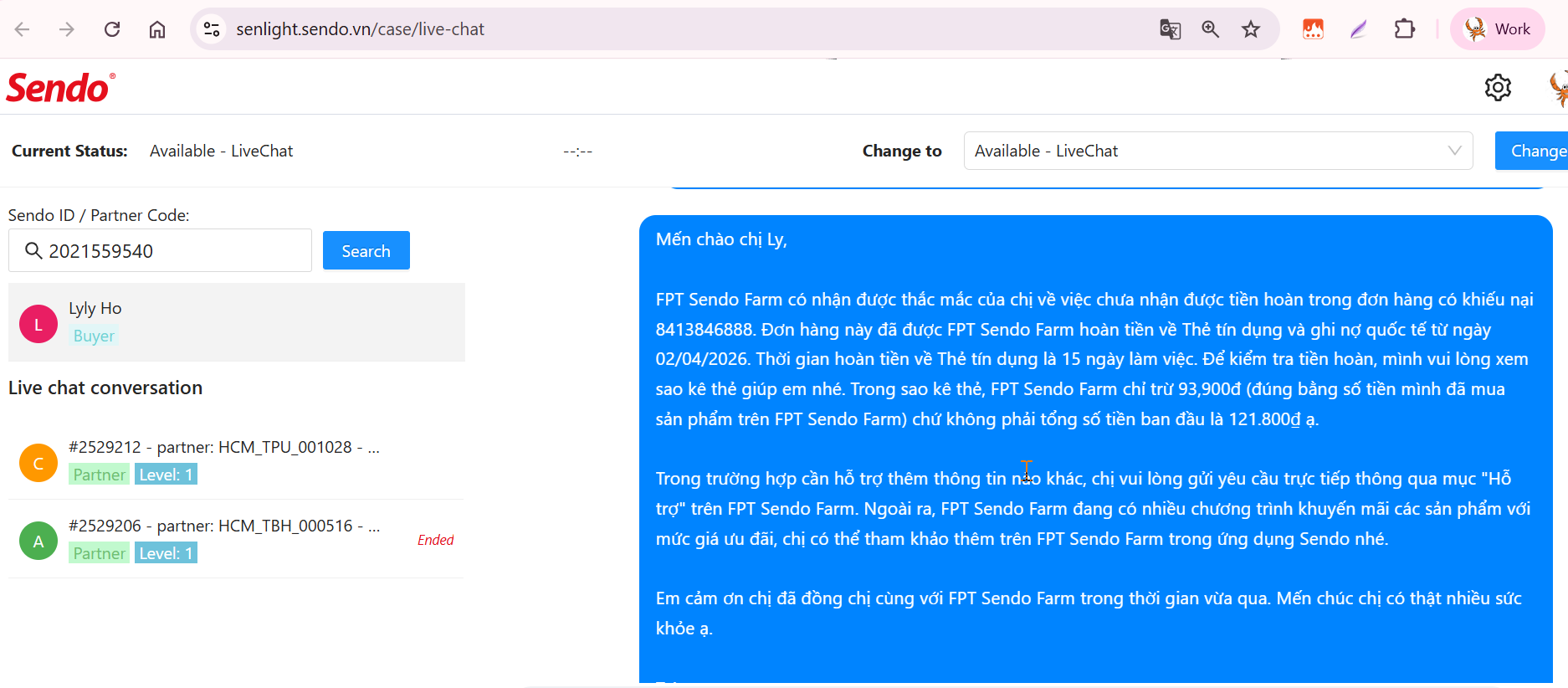Click the Level: 1 tag on #2529206
This screenshot has height=688, width=1568.
(166, 553)
